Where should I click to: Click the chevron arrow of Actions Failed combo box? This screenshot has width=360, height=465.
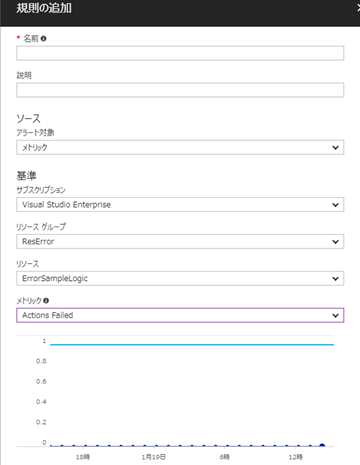point(335,316)
